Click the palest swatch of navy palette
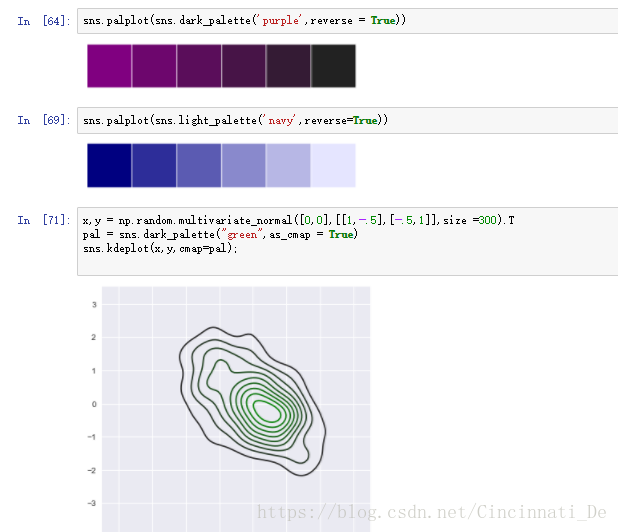The height and width of the screenshot is (532, 618). pyautogui.click(x=333, y=165)
